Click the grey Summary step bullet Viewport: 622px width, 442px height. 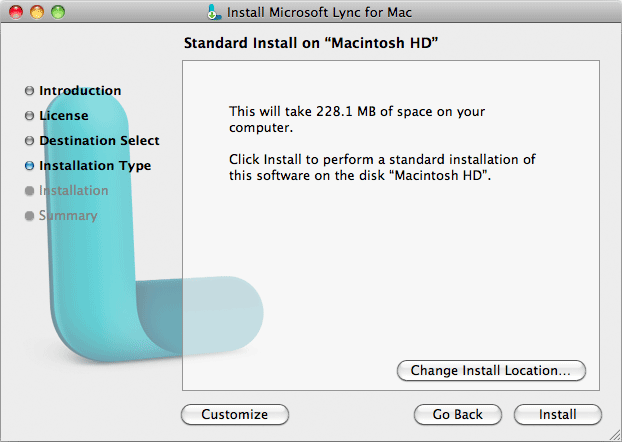(x=29, y=216)
